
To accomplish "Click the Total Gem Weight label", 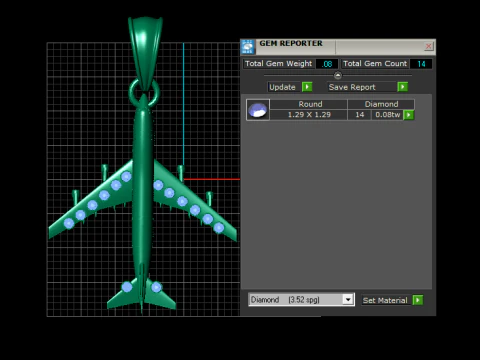I will click(278, 64).
